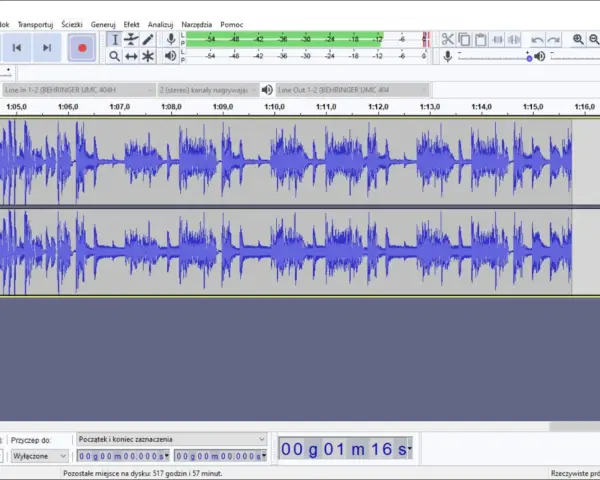Click the recording meter microphone icon
The width and height of the screenshot is (600, 480).
pos(171,39)
